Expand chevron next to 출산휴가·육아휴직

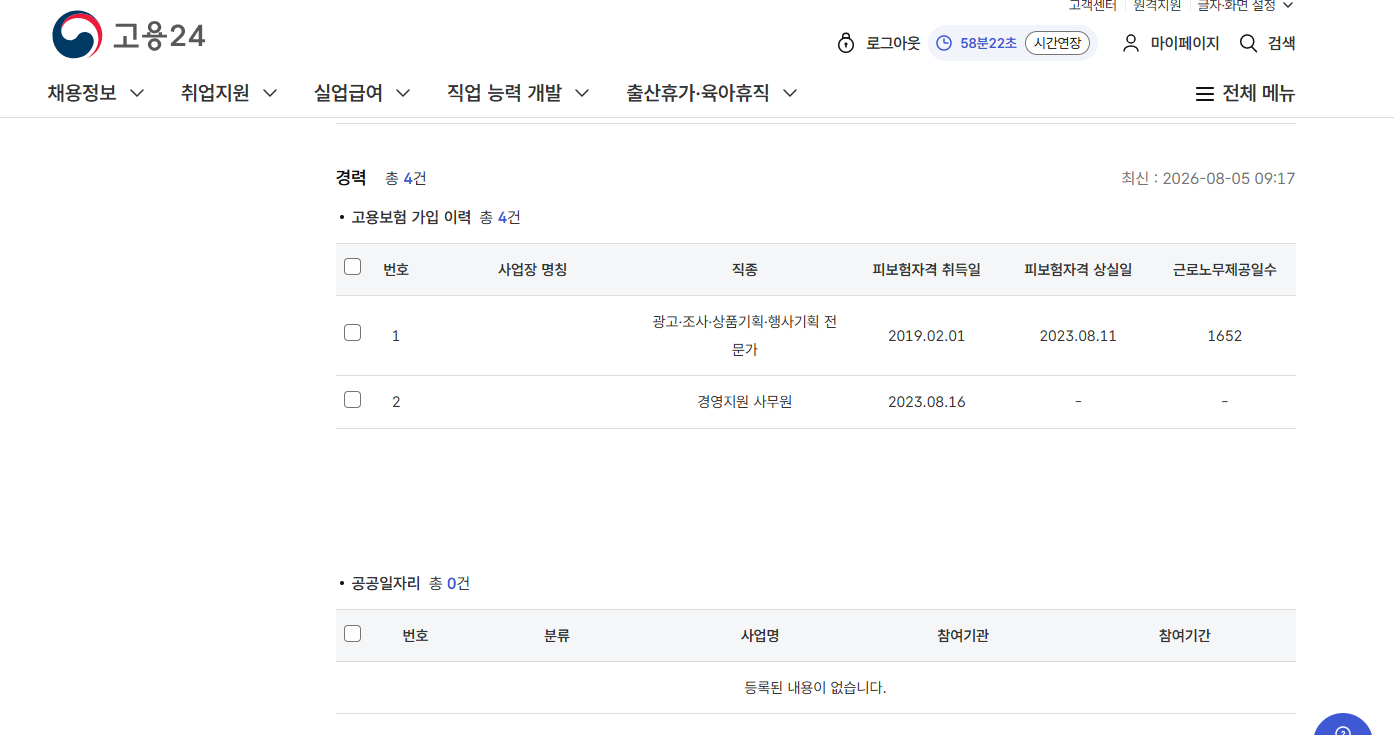[790, 93]
